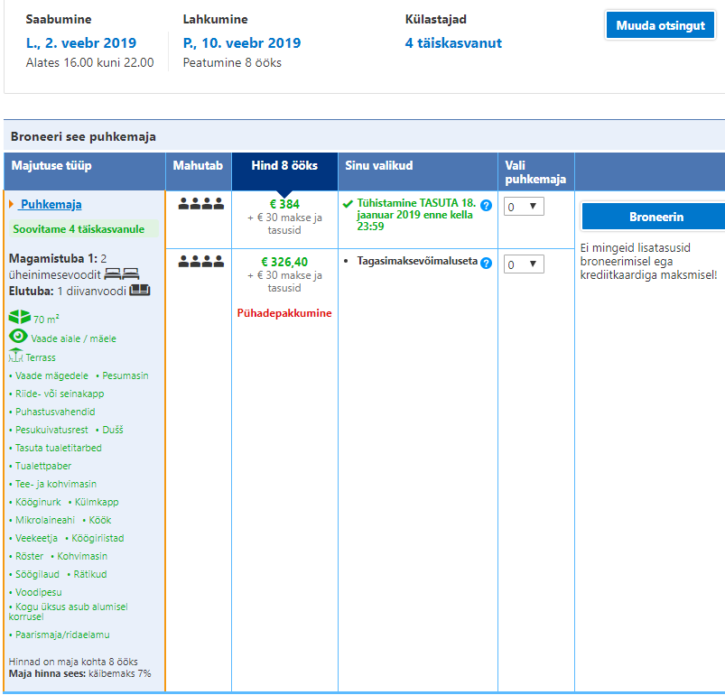Click the single beds icon under Magamistuba 1

pos(124,273)
